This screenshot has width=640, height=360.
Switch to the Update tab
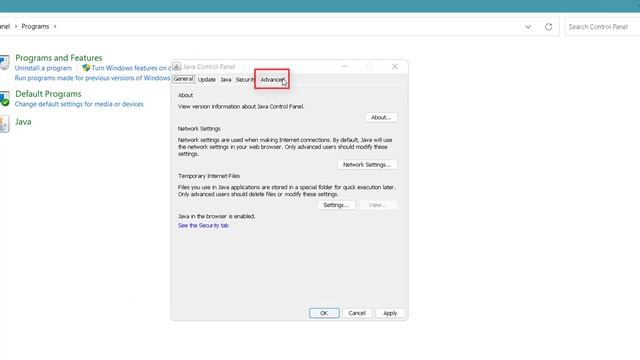[x=207, y=80]
